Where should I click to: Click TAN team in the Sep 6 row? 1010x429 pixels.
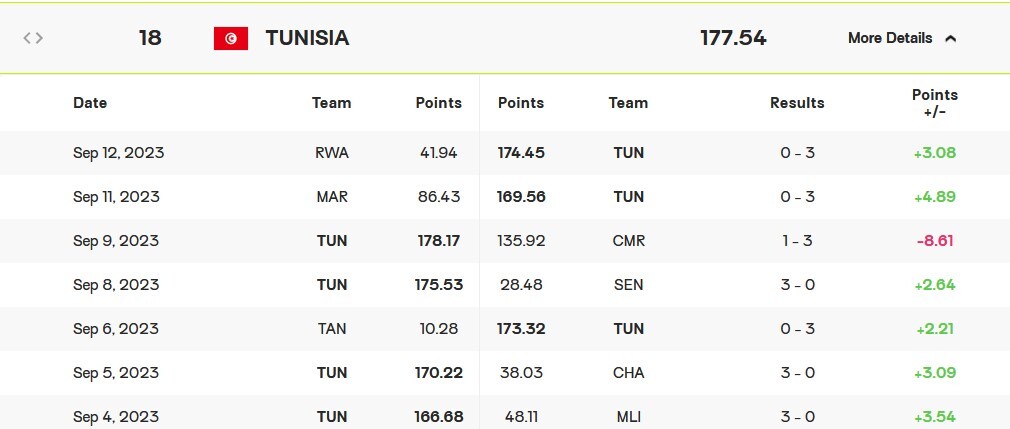(x=331, y=329)
